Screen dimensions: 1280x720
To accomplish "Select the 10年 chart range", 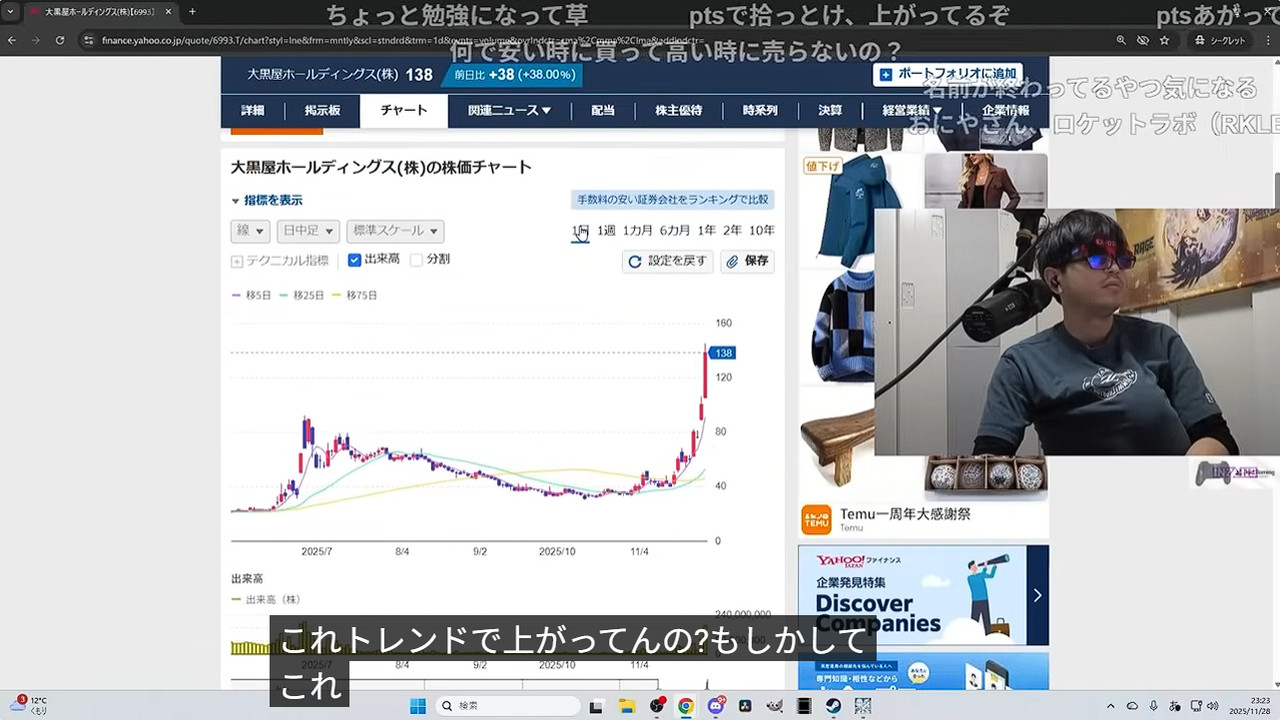I will [x=762, y=231].
